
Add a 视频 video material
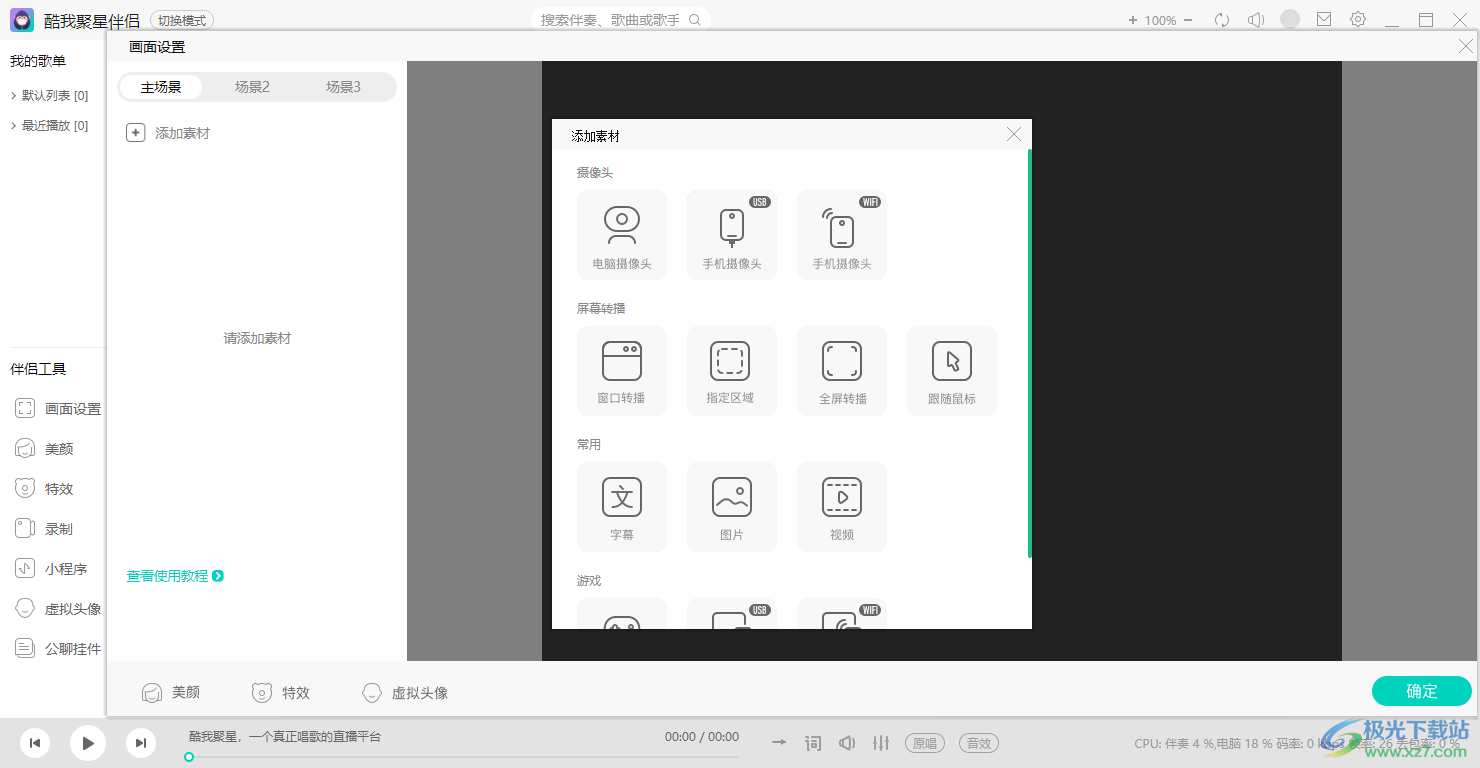842,507
